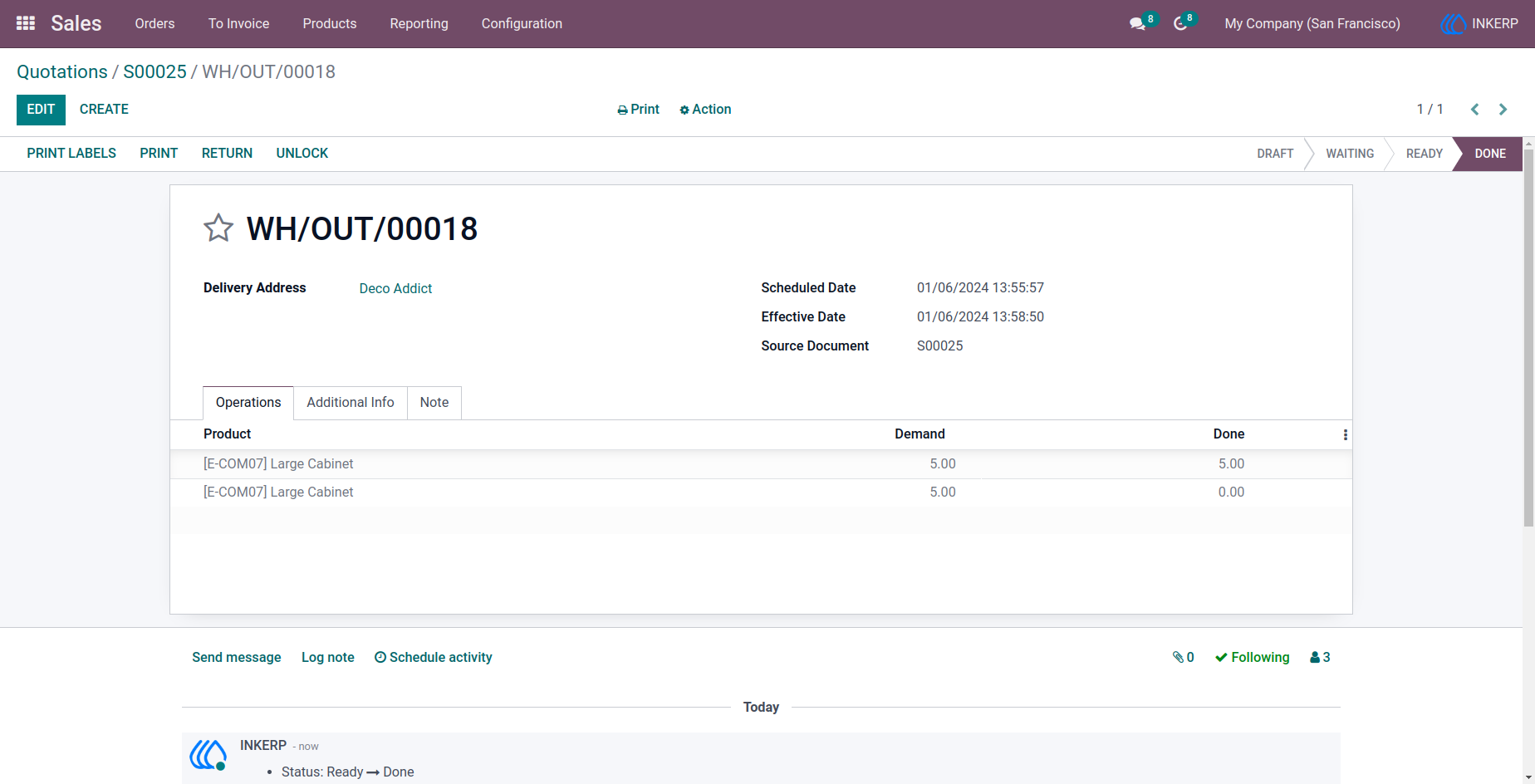This screenshot has width=1535, height=784.
Task: Open the Products menu
Action: click(x=330, y=23)
